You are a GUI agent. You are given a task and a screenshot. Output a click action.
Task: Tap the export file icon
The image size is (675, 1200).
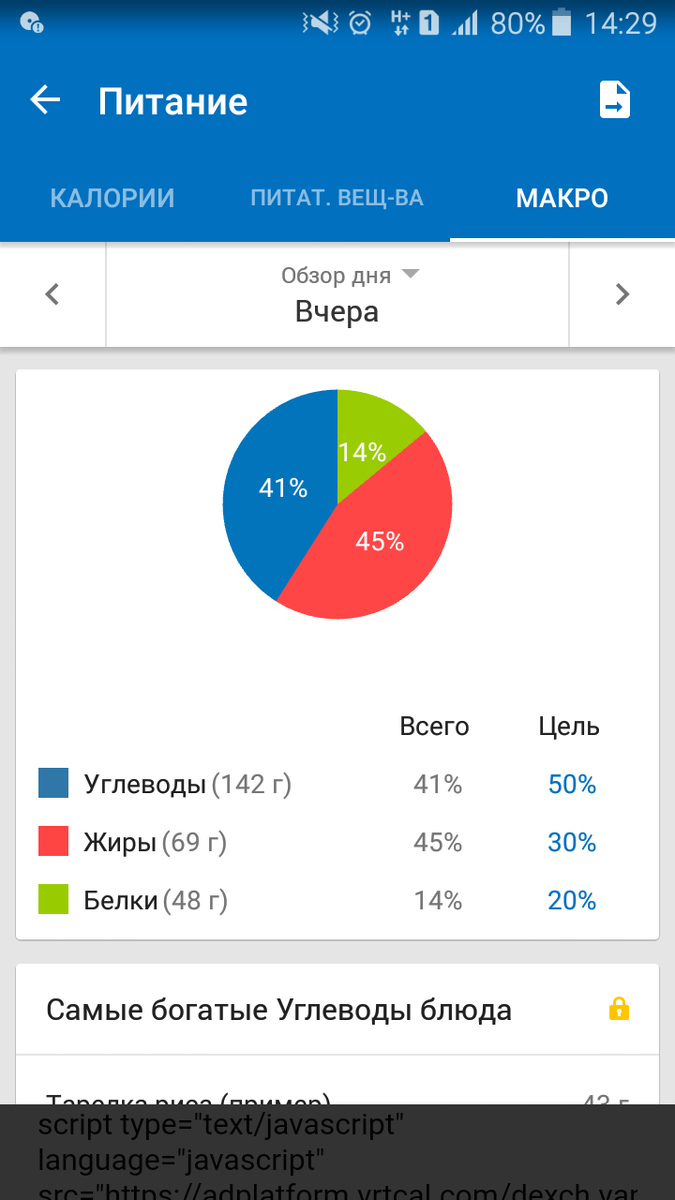[x=614, y=100]
